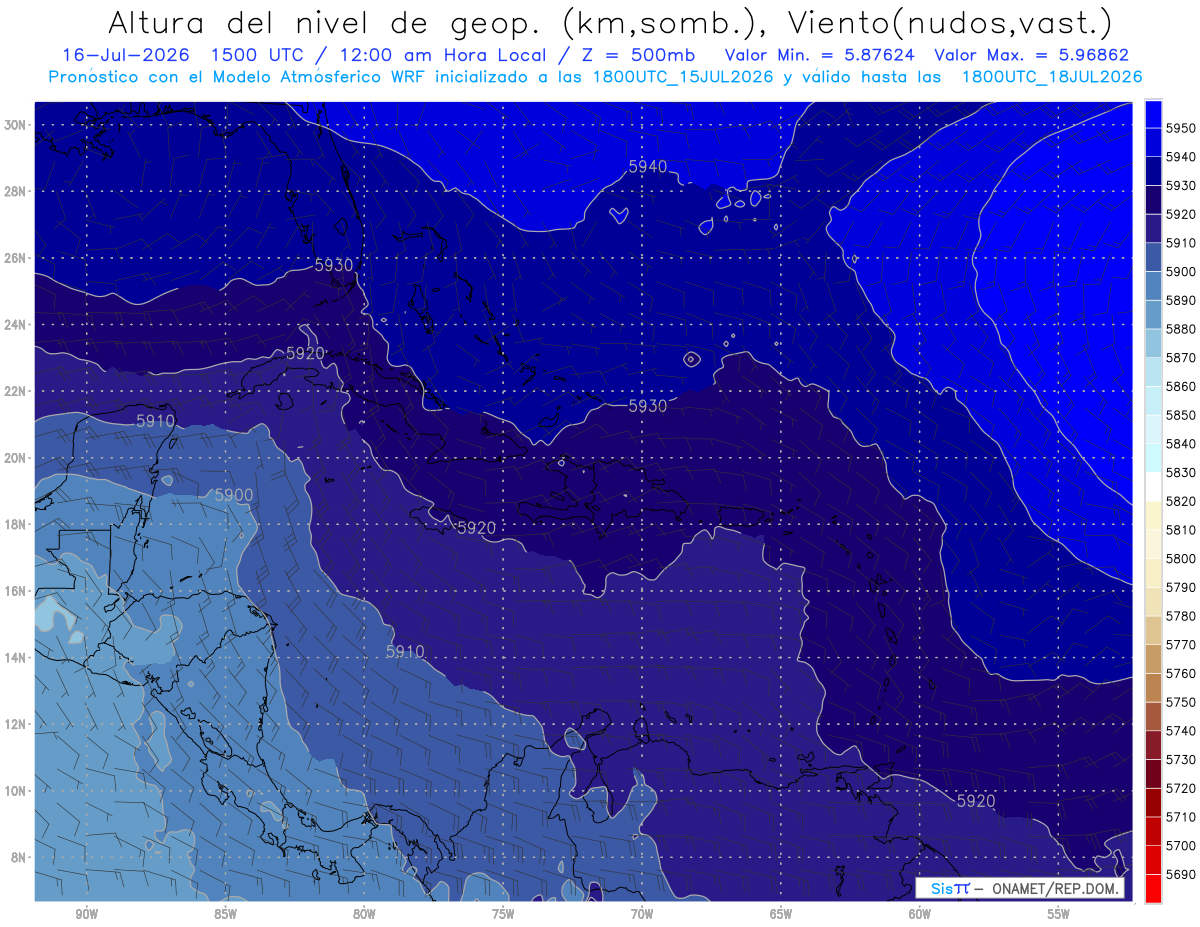Viewport: 1200px width, 927px height.
Task: Click the 10N latitude axis label
Action: pos(16,790)
